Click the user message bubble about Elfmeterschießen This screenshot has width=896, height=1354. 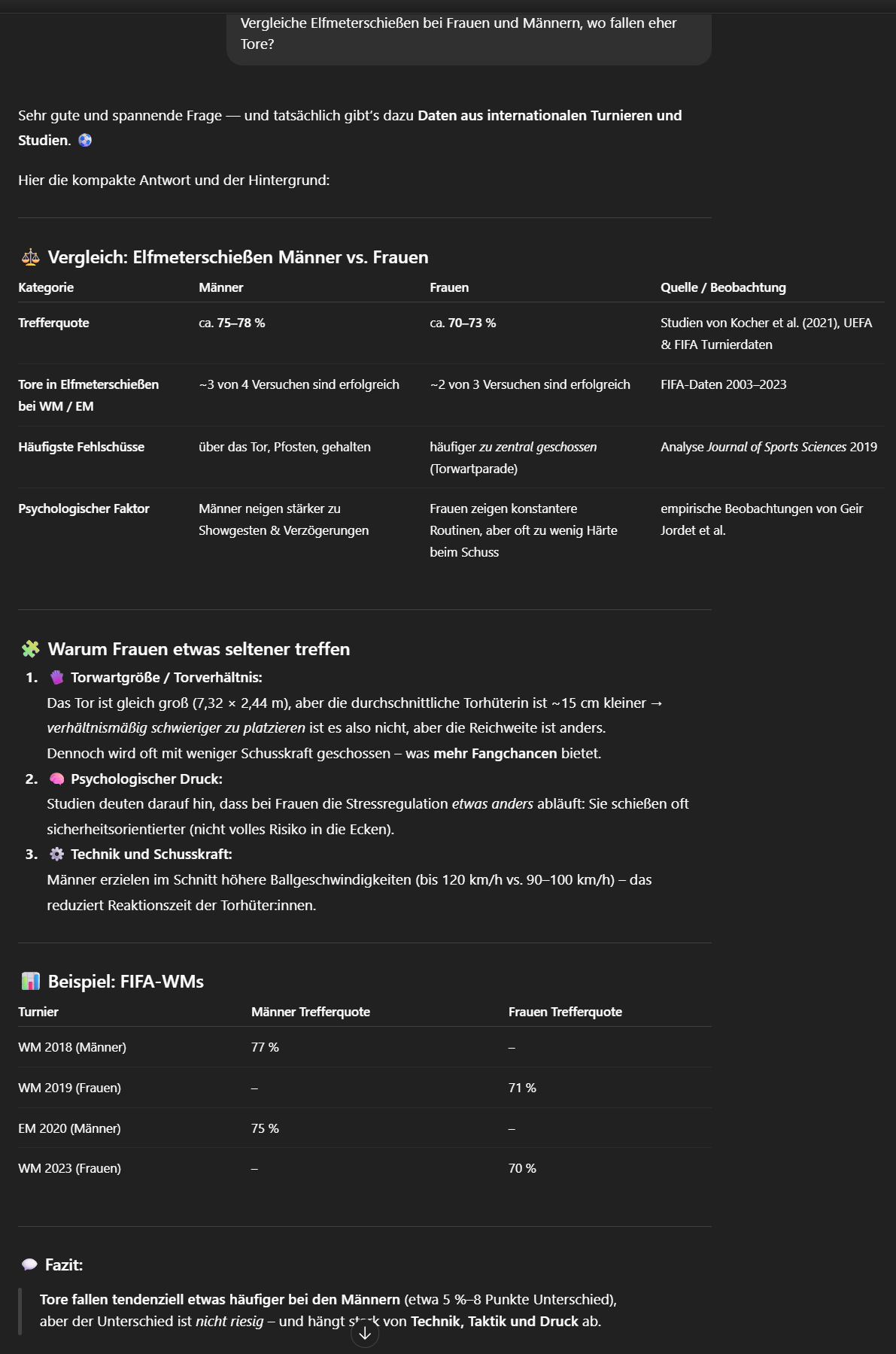[x=468, y=35]
